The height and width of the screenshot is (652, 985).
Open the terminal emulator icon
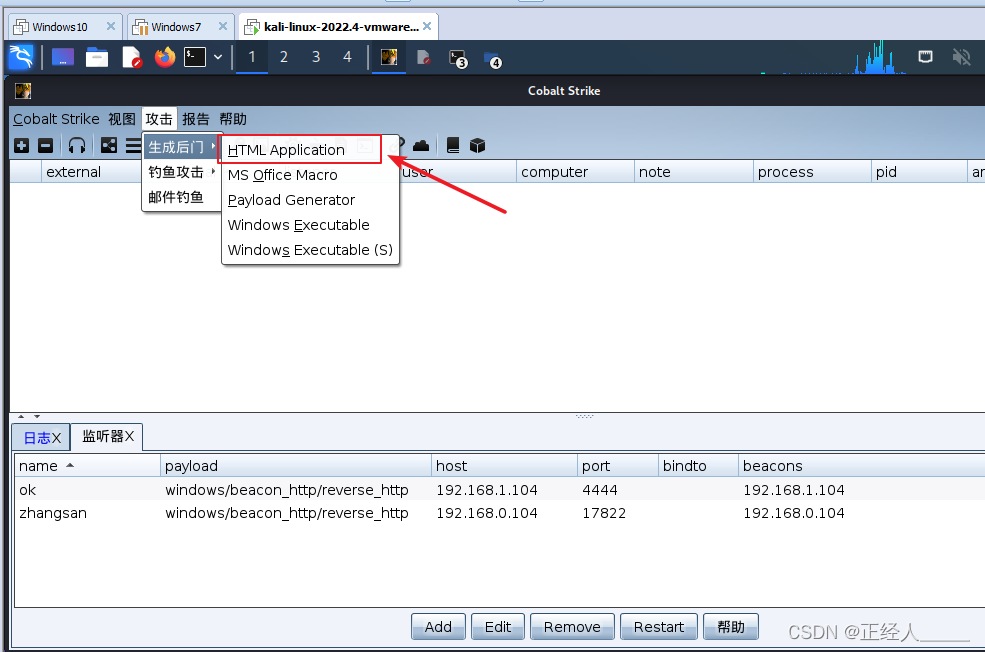coord(195,57)
